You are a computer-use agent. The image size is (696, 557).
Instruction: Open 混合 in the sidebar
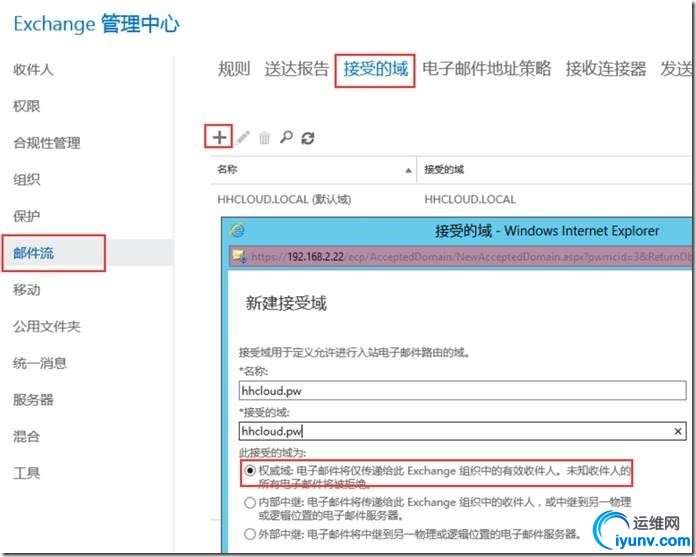click(x=27, y=436)
